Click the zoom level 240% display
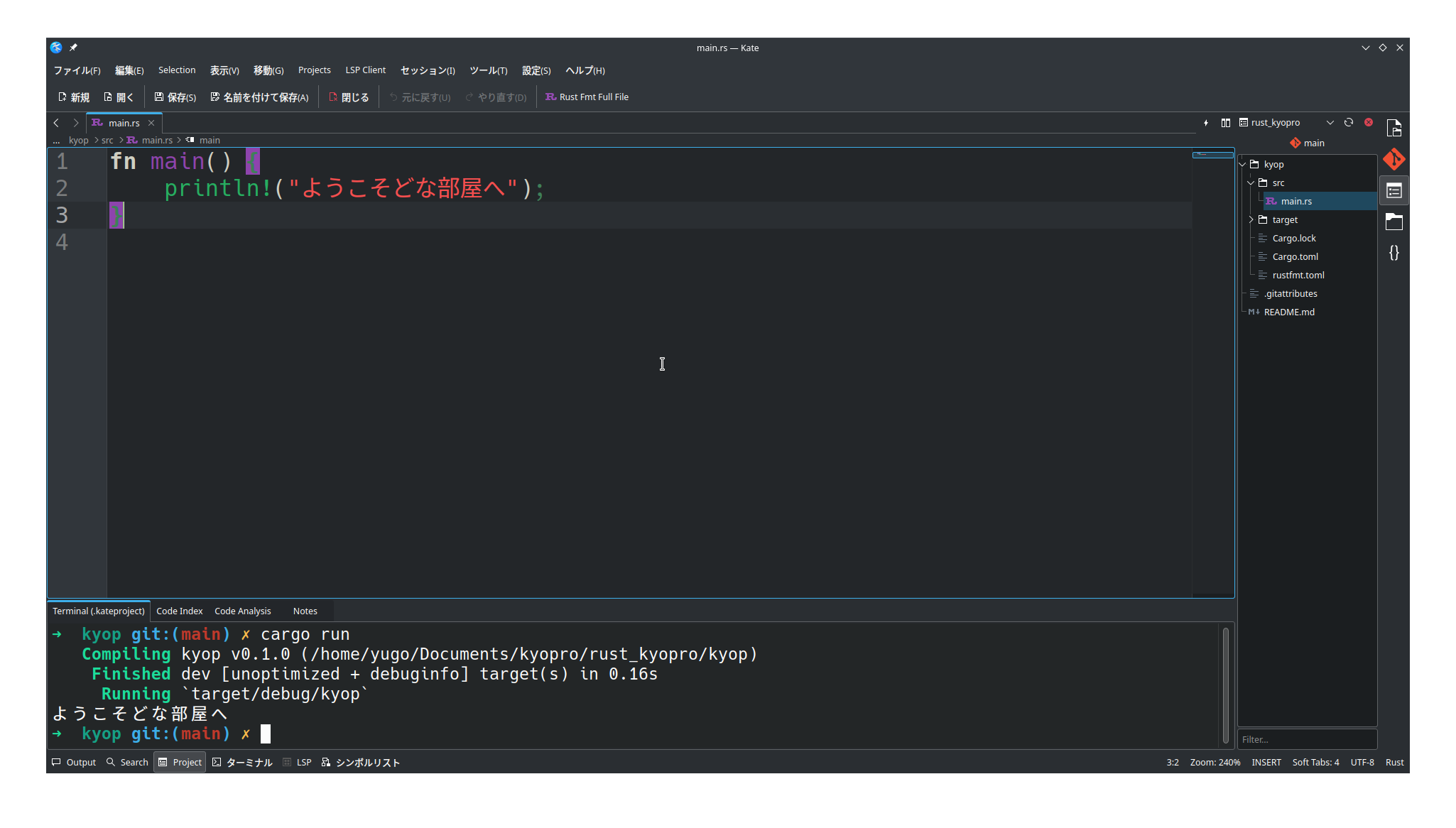1456x828 pixels. [x=1214, y=762]
